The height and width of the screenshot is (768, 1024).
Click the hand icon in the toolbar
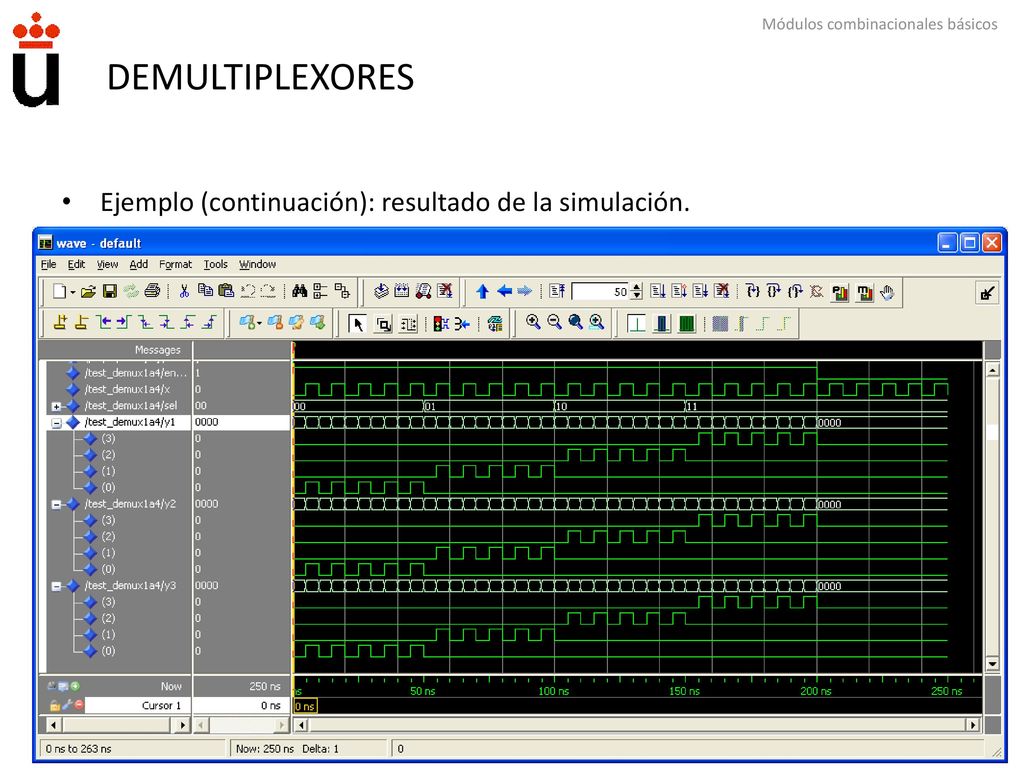point(886,292)
